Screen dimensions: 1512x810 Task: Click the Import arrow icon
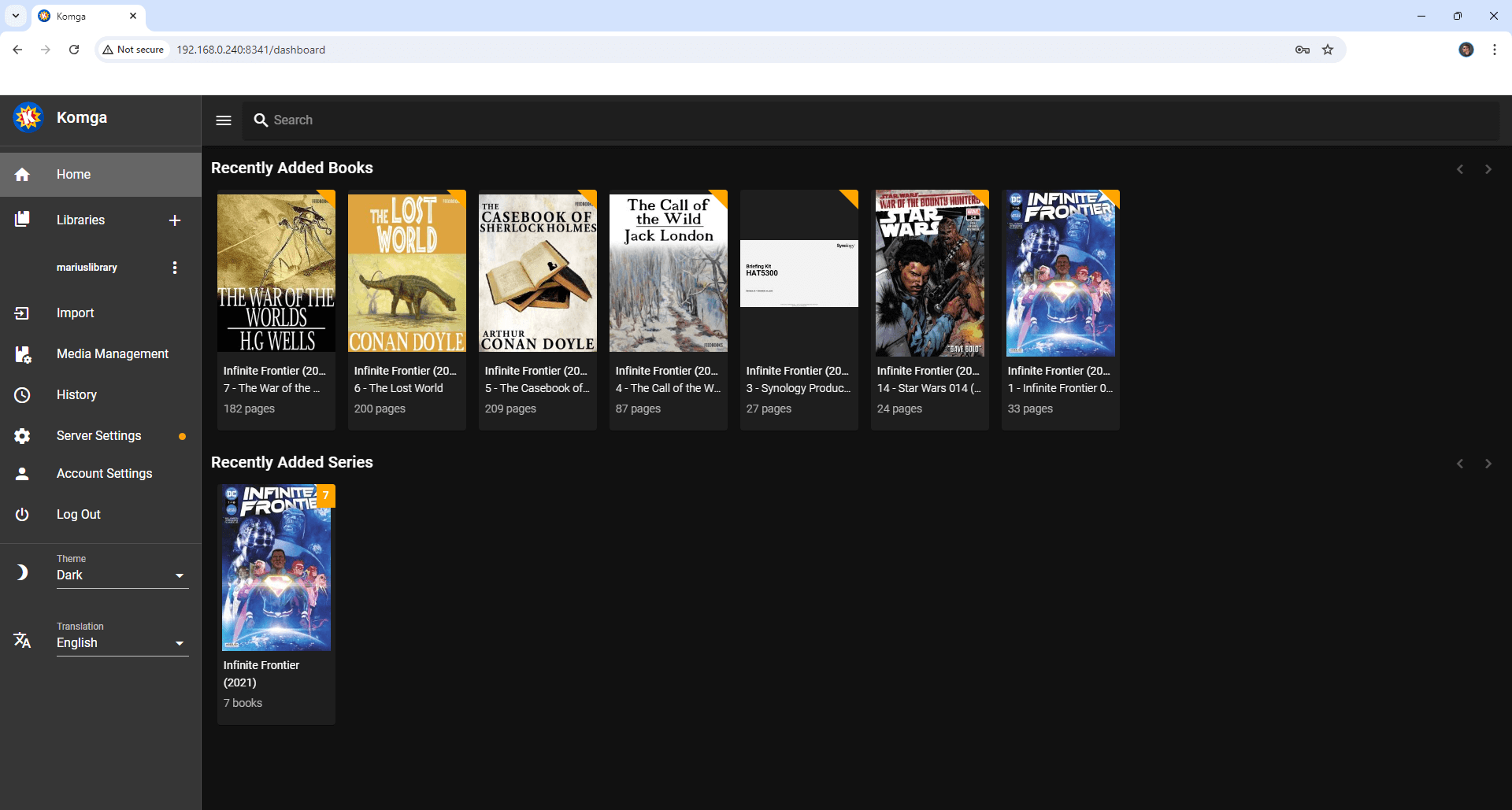point(22,313)
